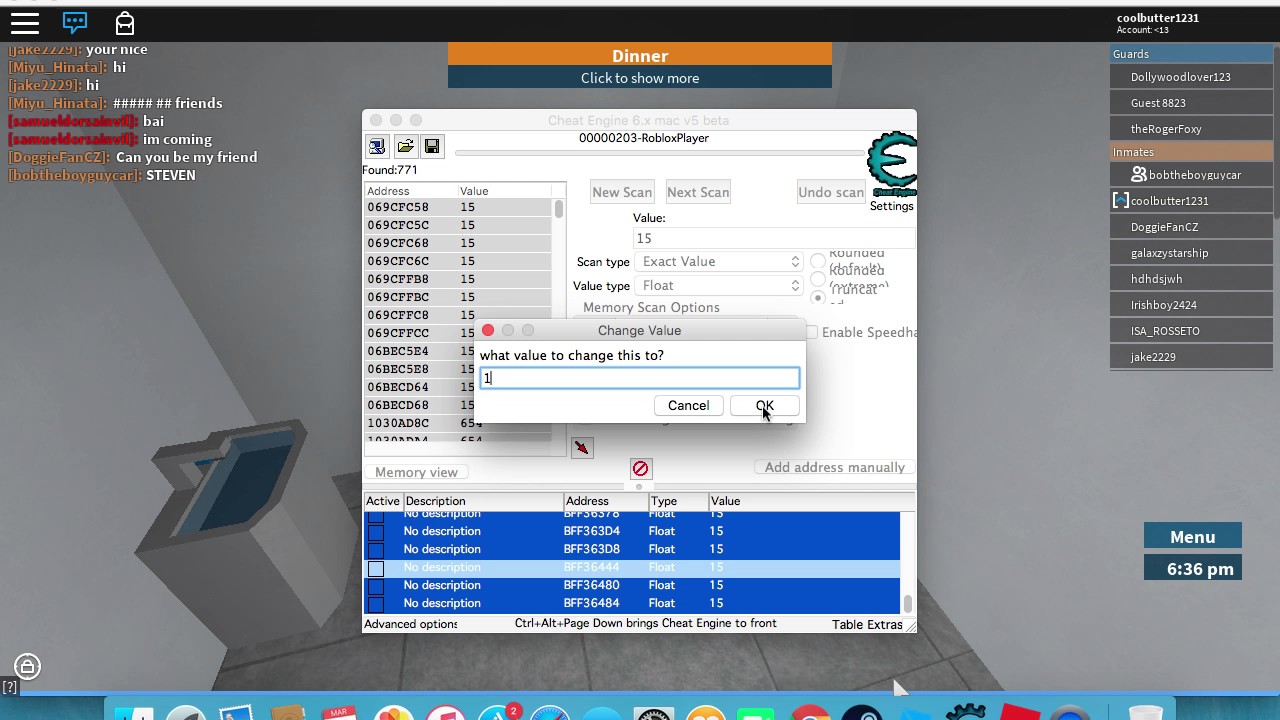Select player galaxyzstarship in Inmates list
Viewport: 1280px width, 720px height.
[x=1192, y=253]
